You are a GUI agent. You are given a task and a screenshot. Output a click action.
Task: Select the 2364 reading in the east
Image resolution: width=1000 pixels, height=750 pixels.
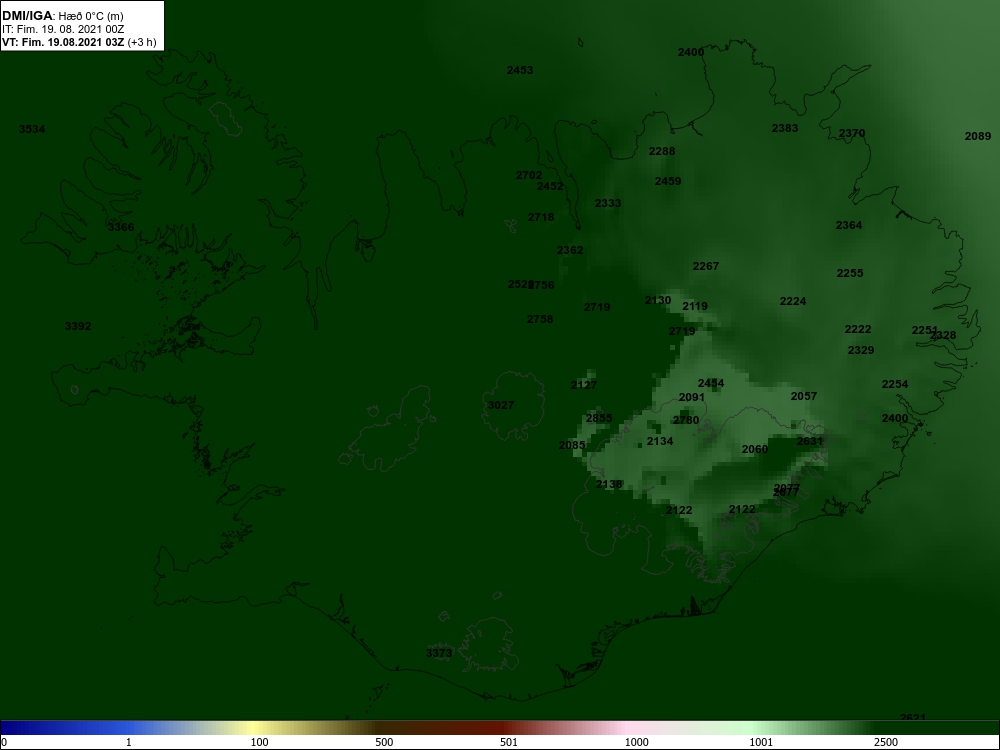(848, 226)
